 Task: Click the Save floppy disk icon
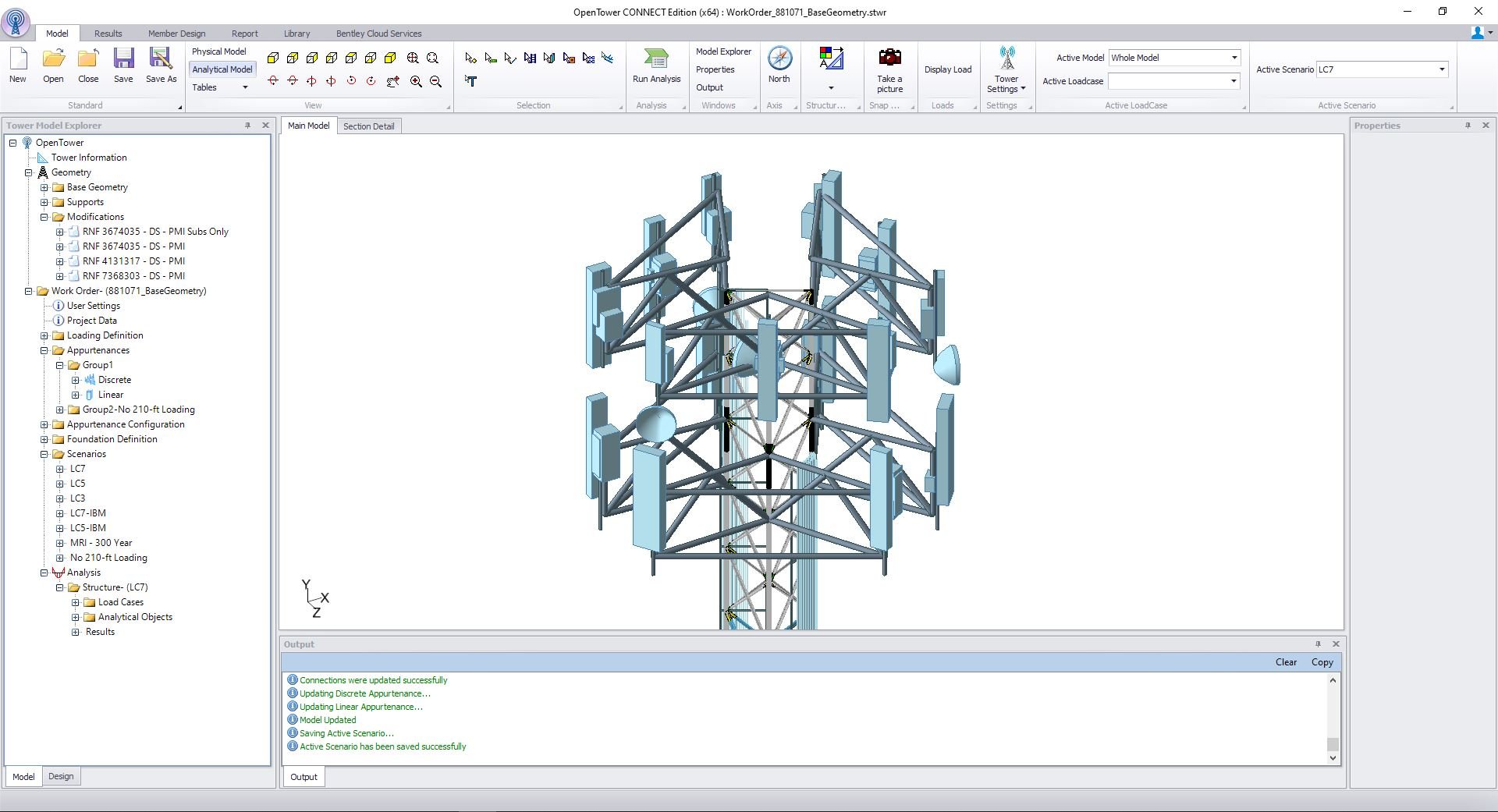[123, 59]
